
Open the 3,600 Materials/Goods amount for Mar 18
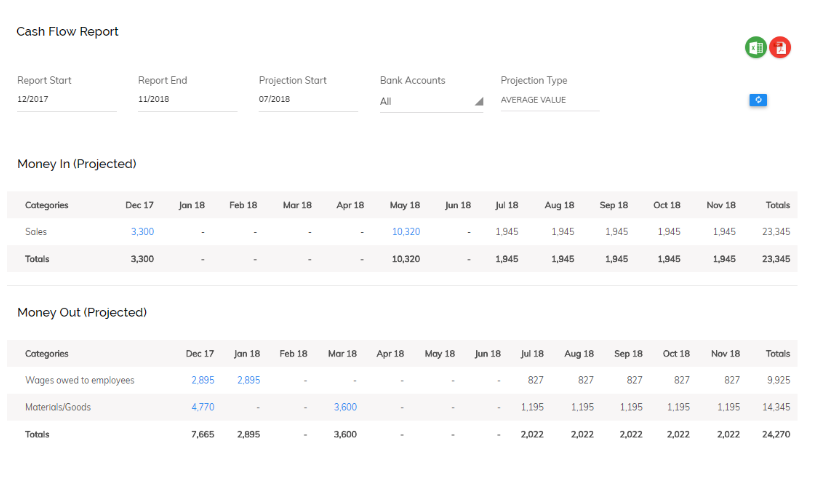click(x=345, y=407)
